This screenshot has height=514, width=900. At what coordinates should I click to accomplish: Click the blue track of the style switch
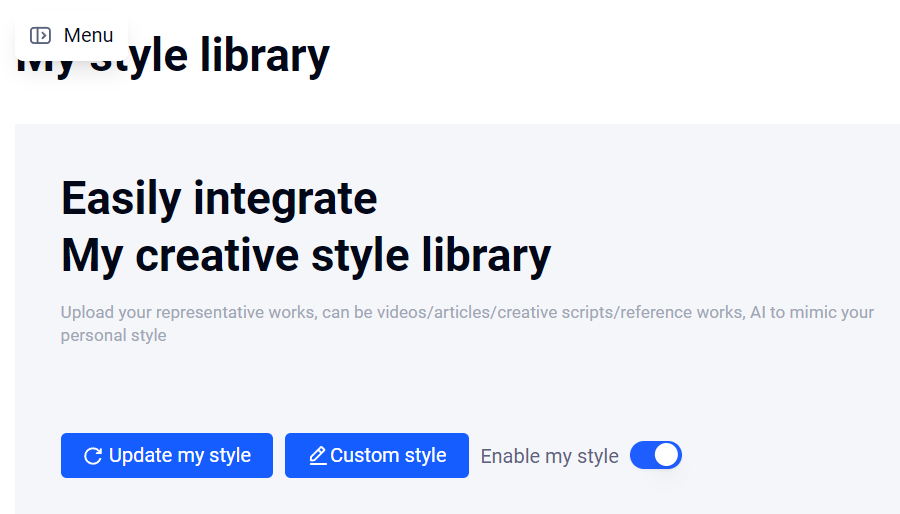coord(642,456)
